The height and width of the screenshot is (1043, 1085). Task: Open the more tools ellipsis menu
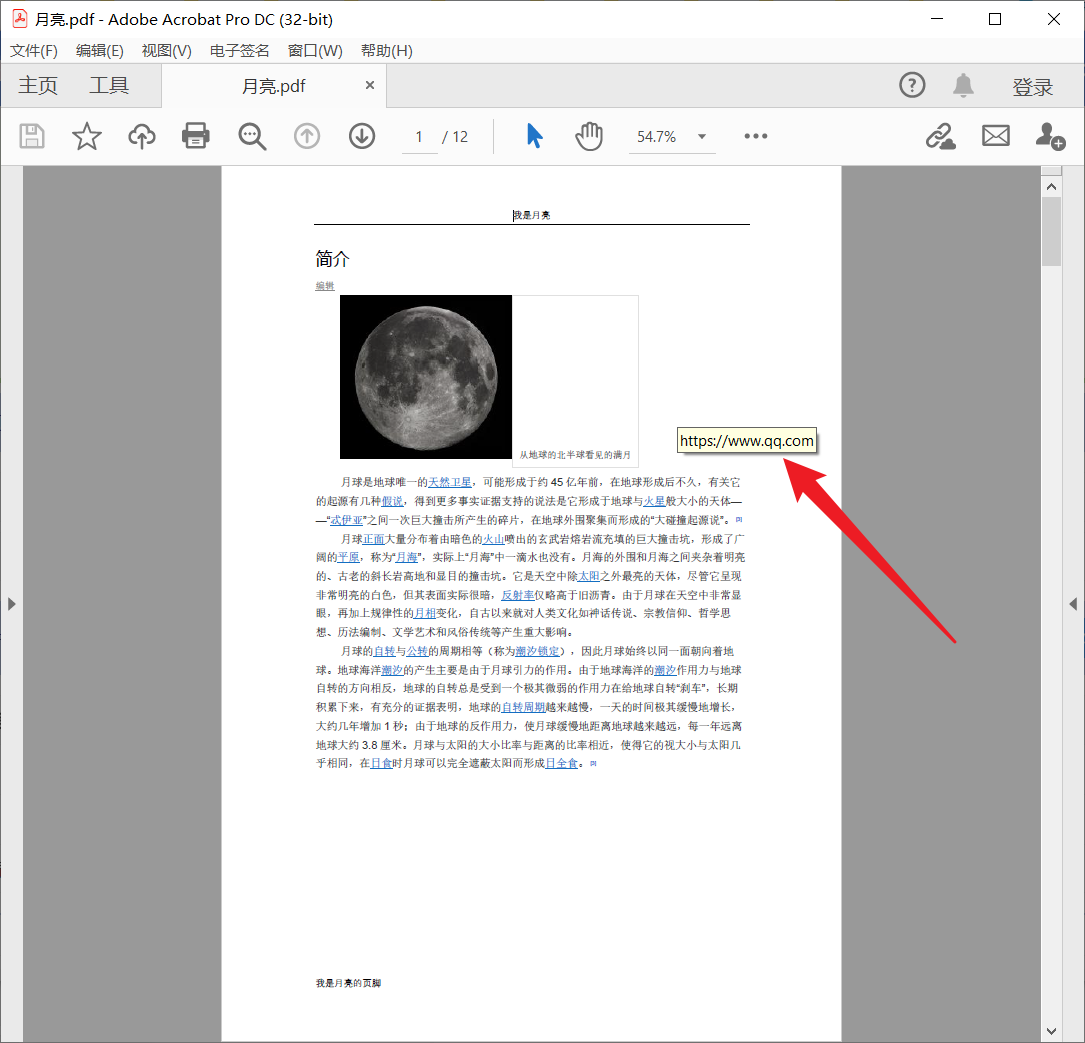click(755, 136)
